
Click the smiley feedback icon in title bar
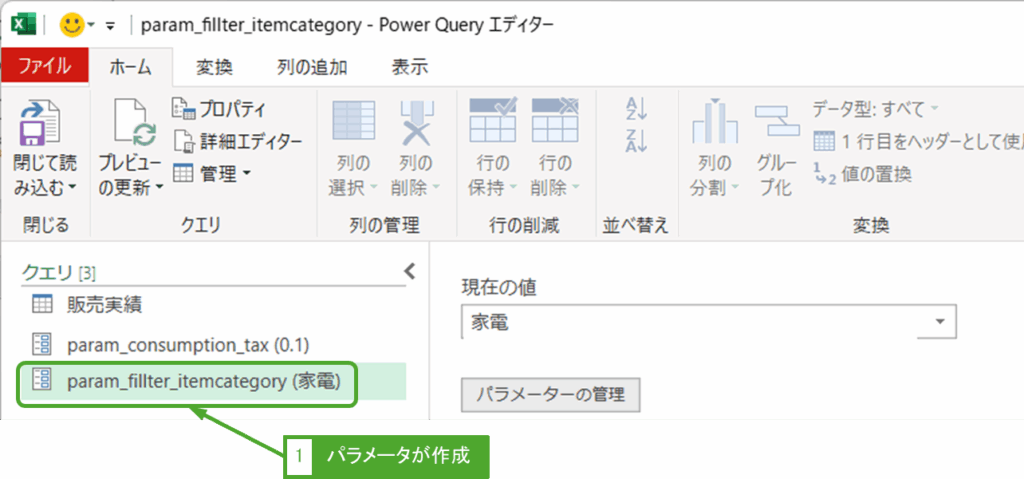[71, 23]
